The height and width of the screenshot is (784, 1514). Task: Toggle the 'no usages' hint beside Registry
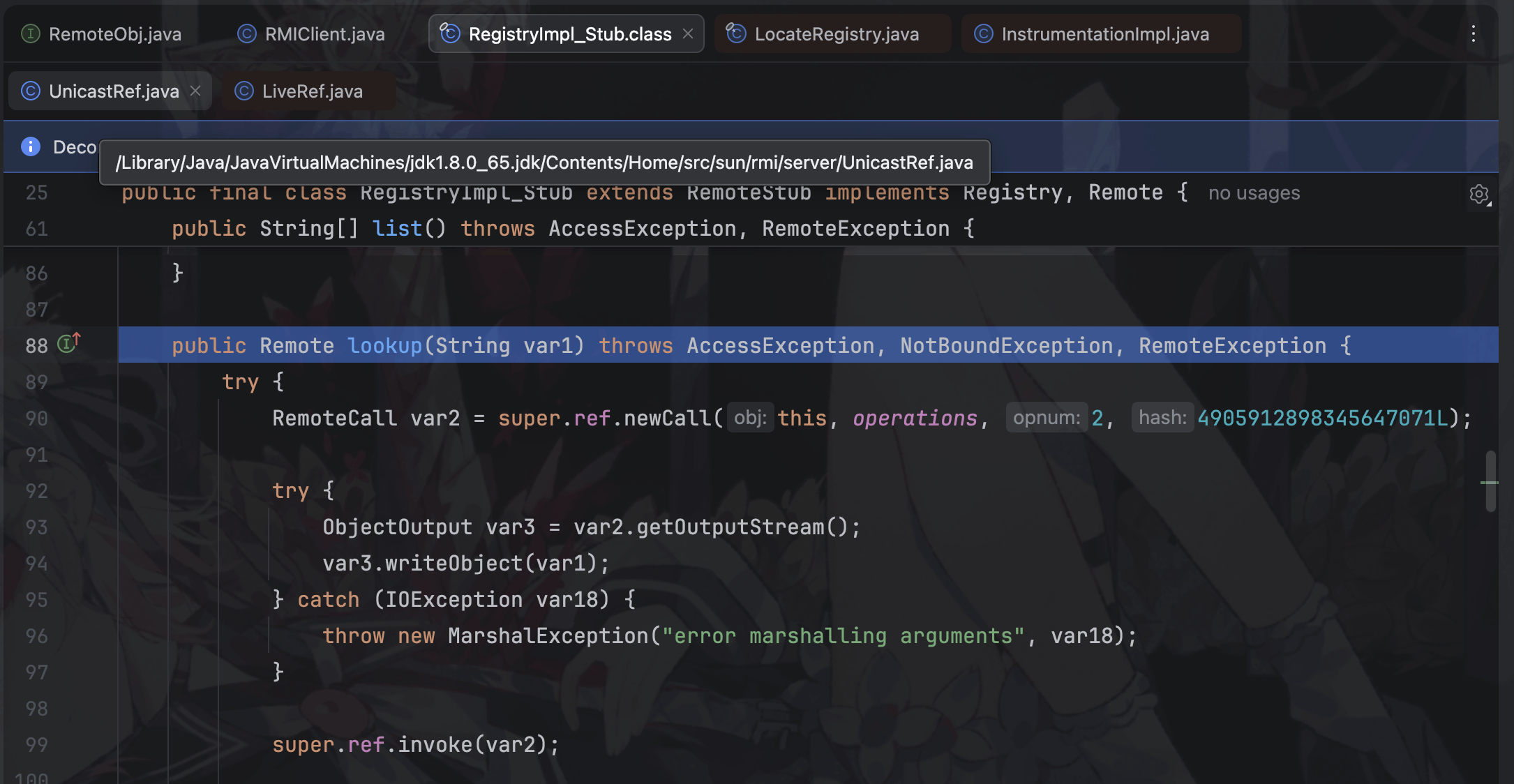click(1254, 193)
